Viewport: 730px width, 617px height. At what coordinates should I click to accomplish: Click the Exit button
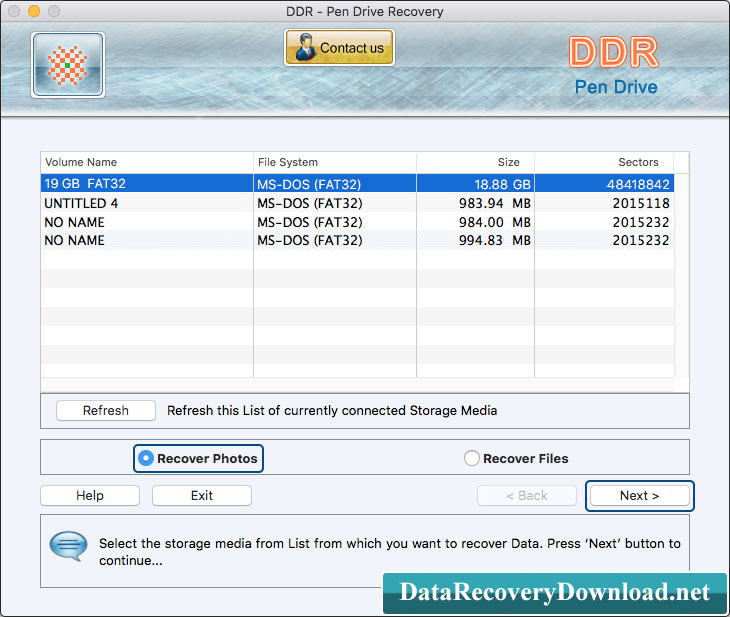click(x=202, y=495)
